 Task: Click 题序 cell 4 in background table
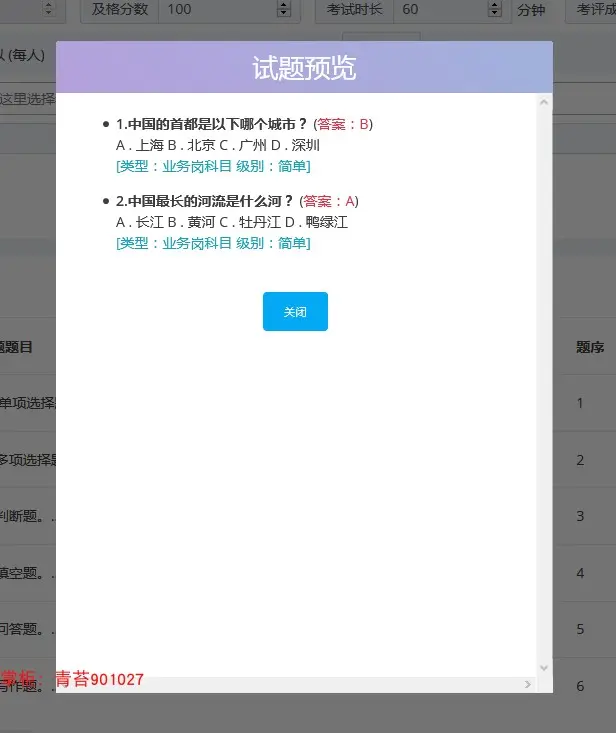click(x=580, y=573)
